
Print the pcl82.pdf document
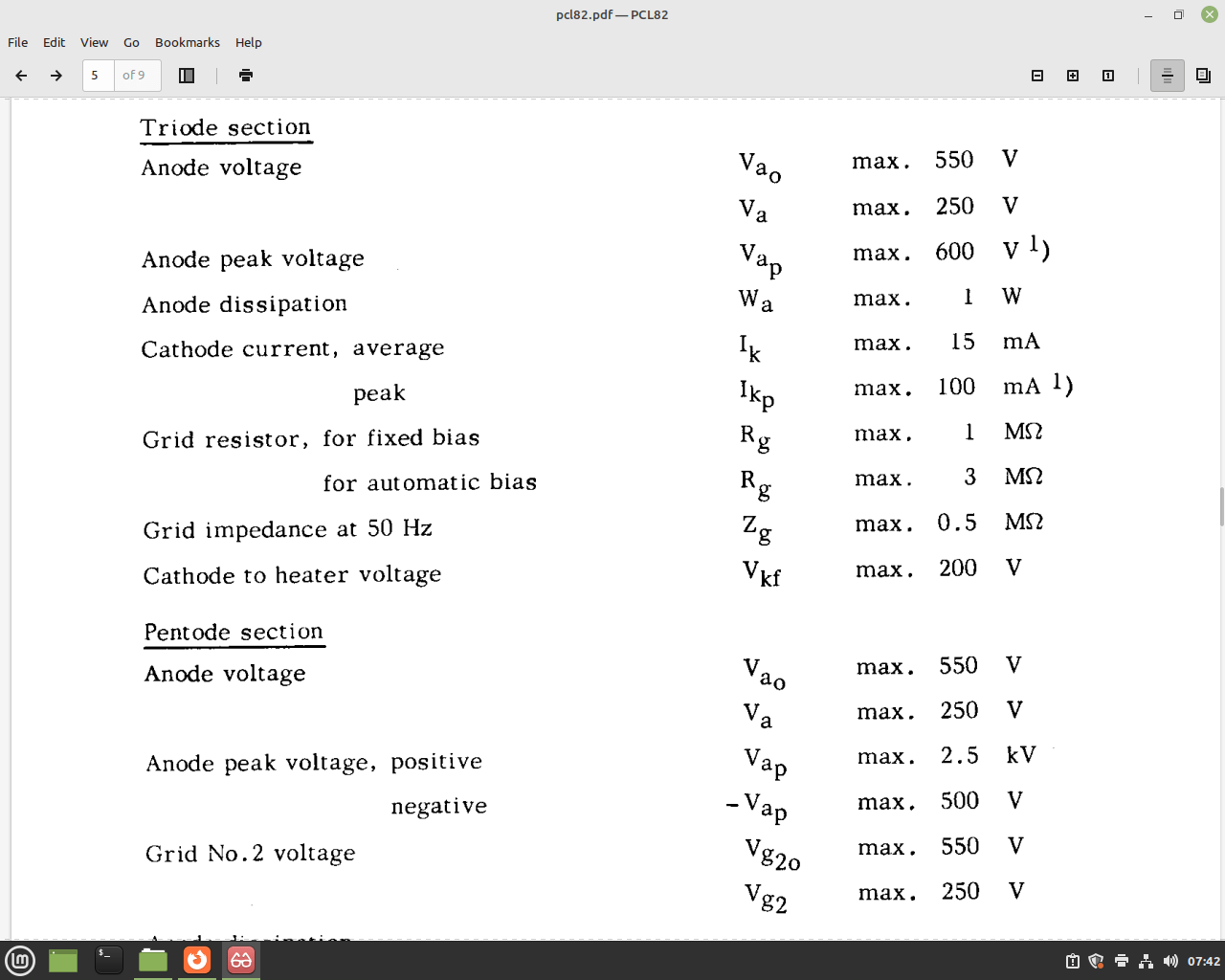coord(246,76)
